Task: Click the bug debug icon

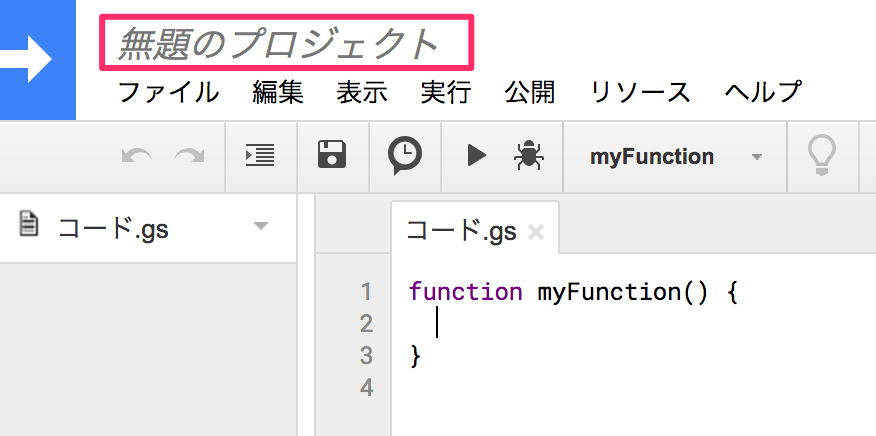Action: click(526, 155)
